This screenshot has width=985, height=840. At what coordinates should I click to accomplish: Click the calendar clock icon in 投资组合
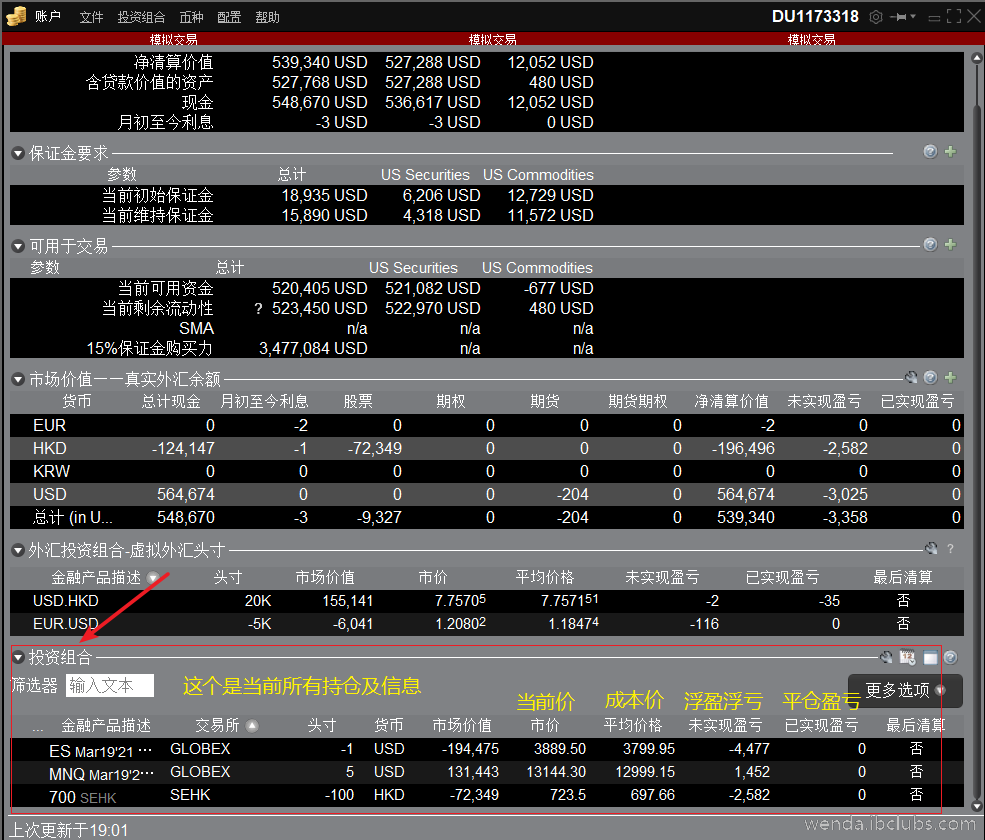907,657
